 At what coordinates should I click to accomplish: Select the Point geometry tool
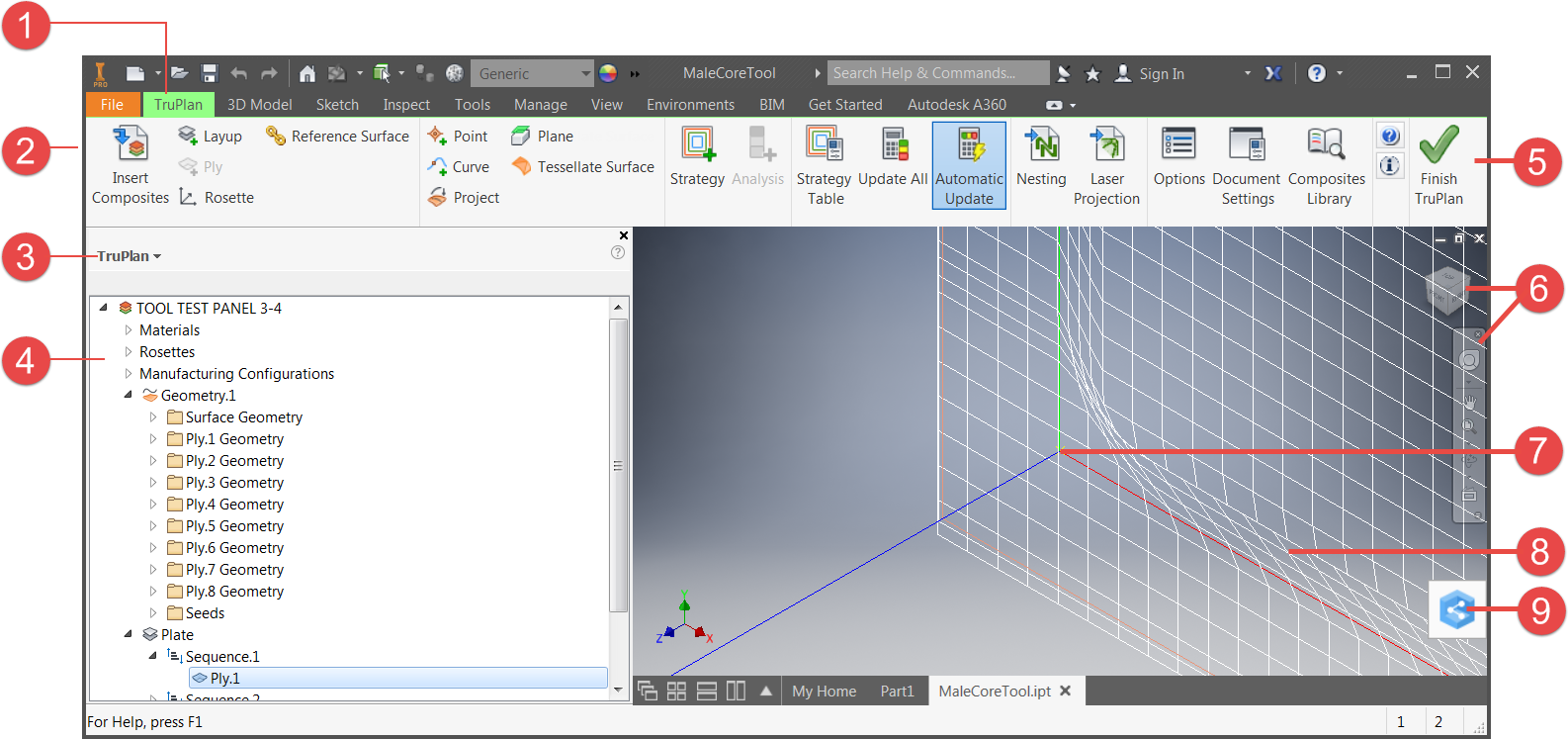tap(458, 136)
